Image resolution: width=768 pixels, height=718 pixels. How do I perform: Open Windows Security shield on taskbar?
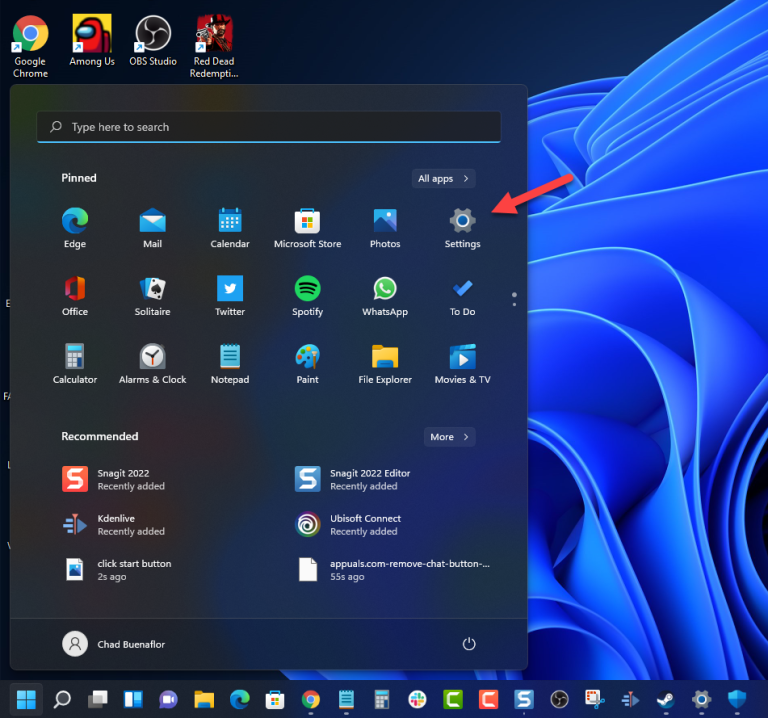coord(737,699)
